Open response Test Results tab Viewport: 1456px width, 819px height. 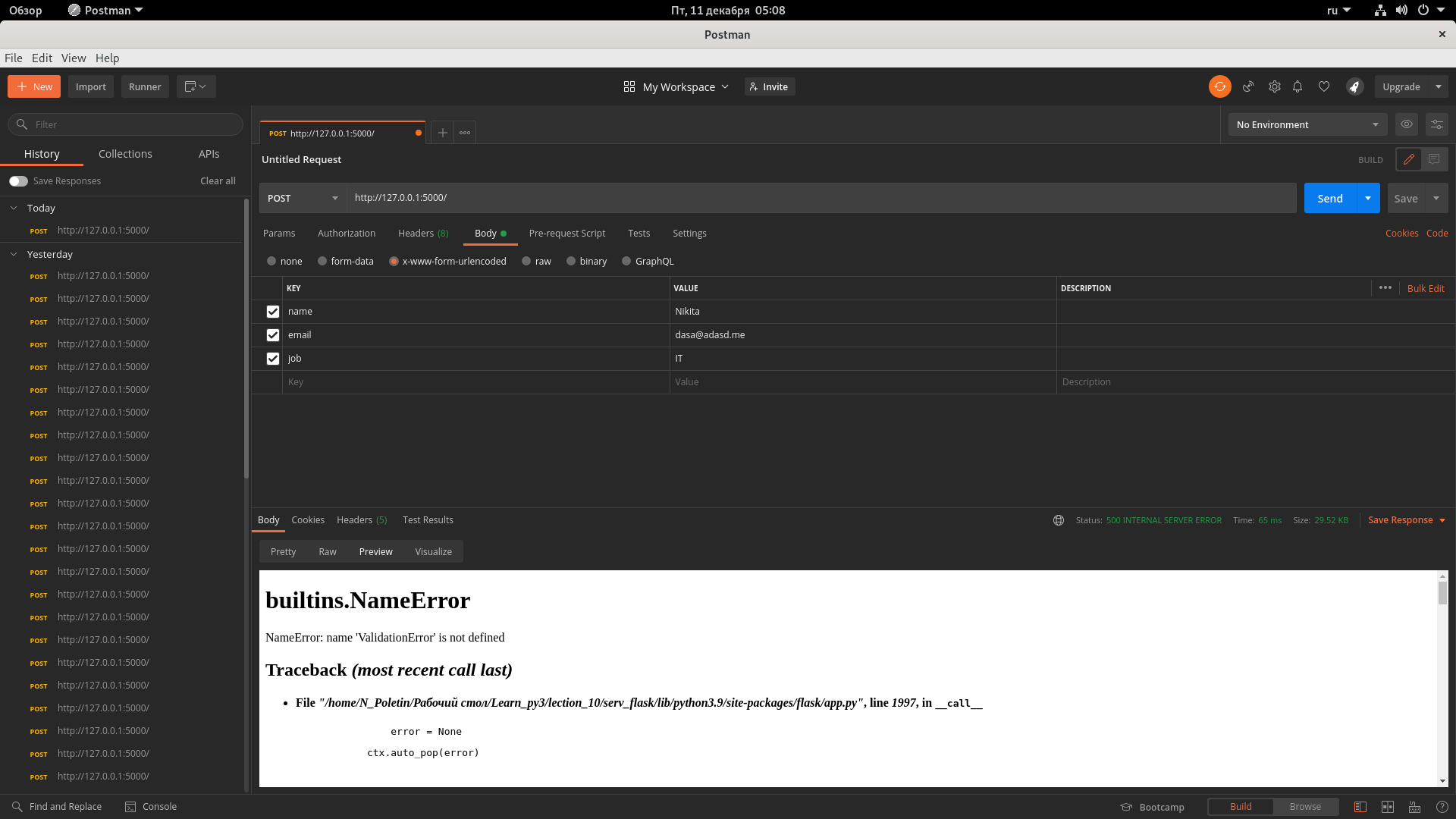pyautogui.click(x=428, y=520)
